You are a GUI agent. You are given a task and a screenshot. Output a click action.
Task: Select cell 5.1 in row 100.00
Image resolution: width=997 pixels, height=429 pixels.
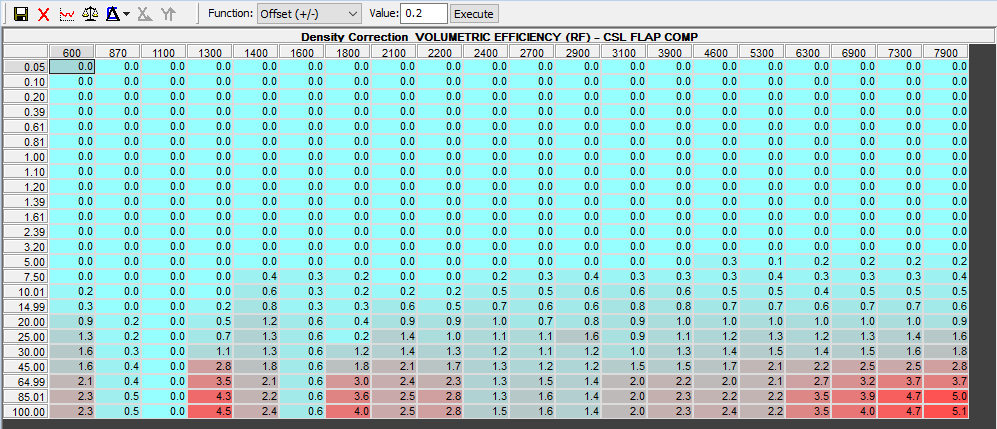(945, 412)
